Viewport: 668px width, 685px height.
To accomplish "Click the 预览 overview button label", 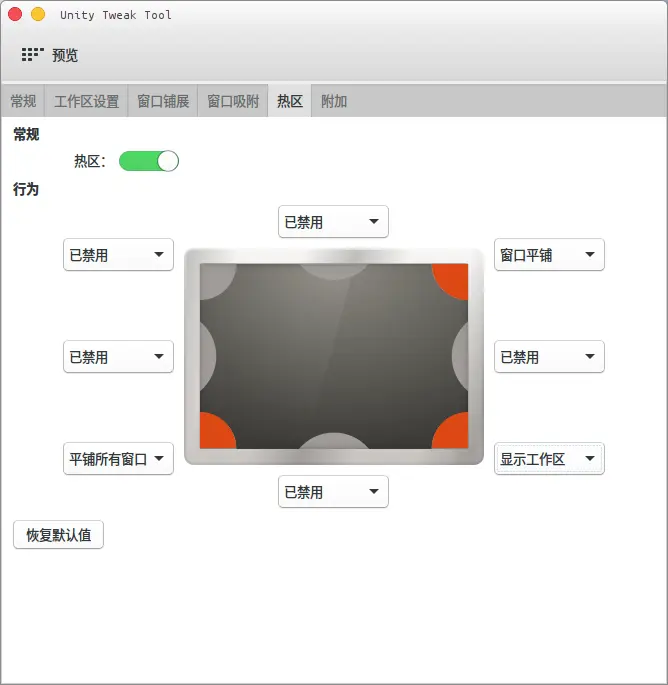I will coord(65,55).
